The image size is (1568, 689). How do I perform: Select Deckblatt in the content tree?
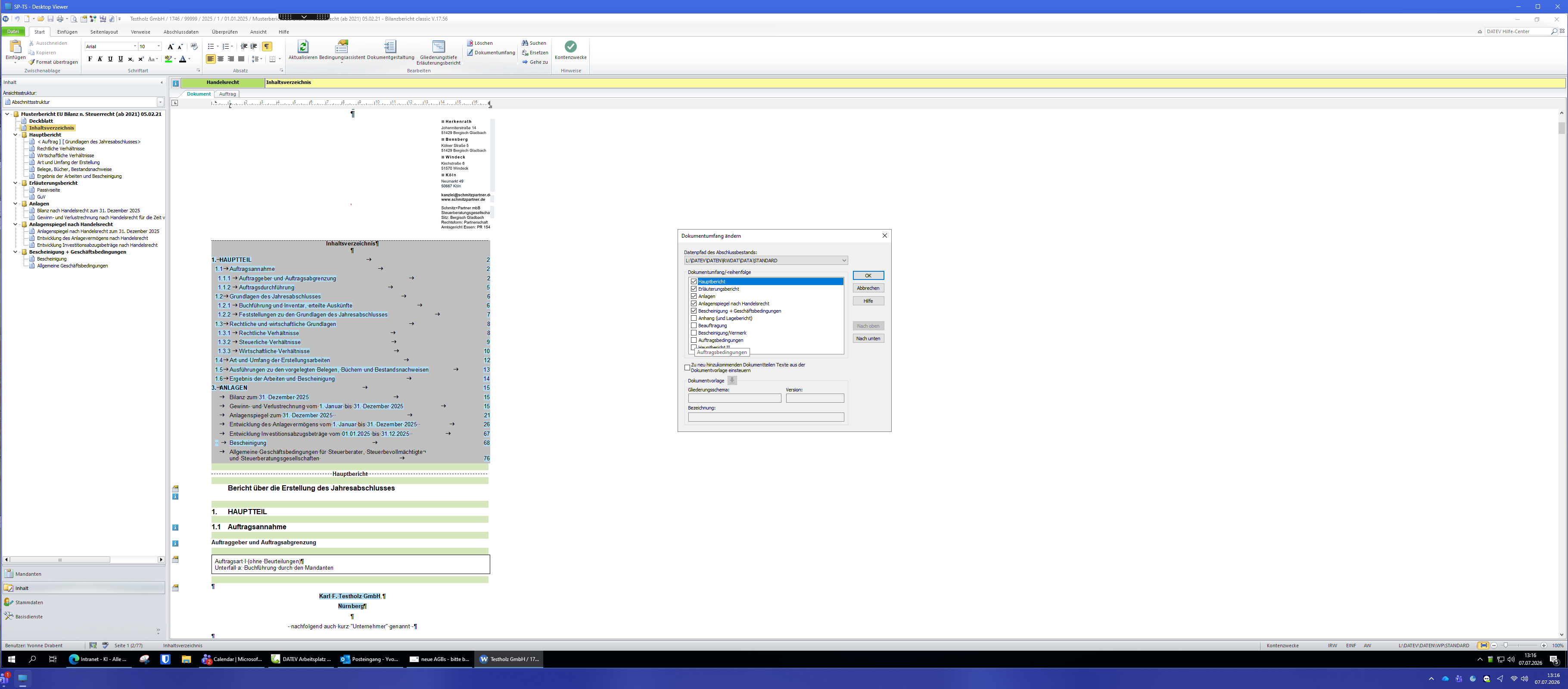coord(41,121)
